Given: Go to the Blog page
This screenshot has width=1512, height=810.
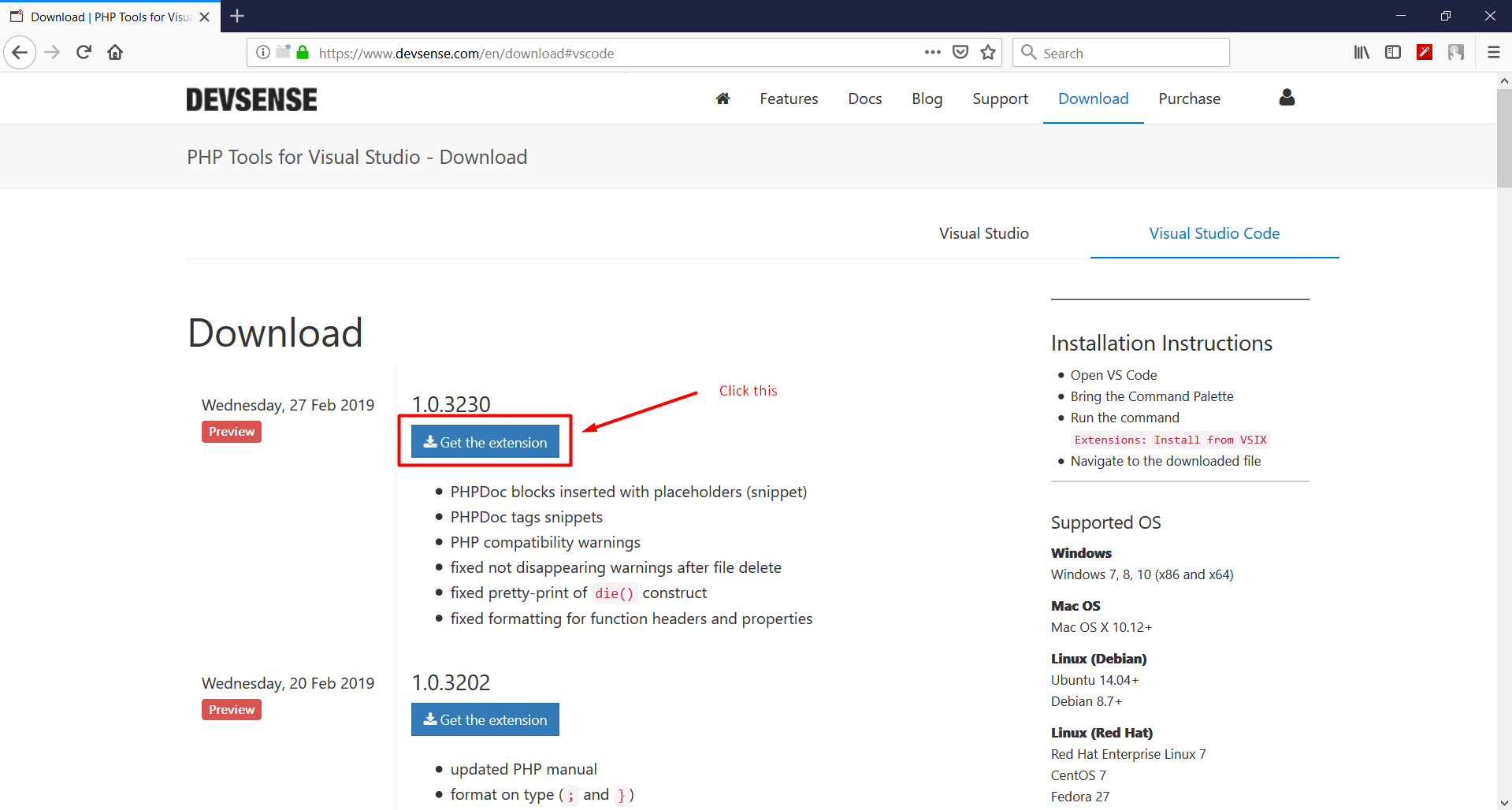Looking at the screenshot, I should click(927, 98).
